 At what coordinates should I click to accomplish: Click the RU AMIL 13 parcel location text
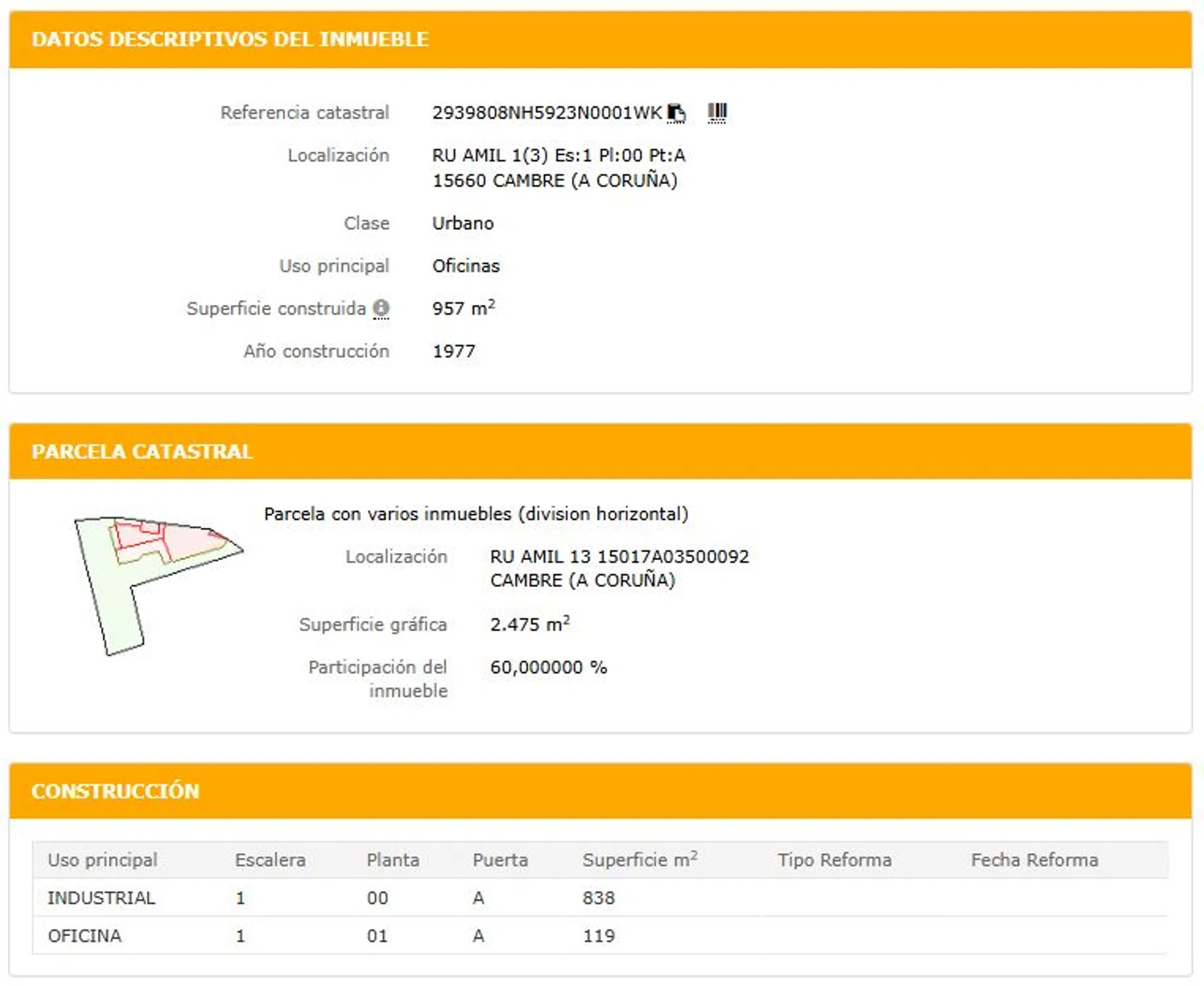[619, 557]
